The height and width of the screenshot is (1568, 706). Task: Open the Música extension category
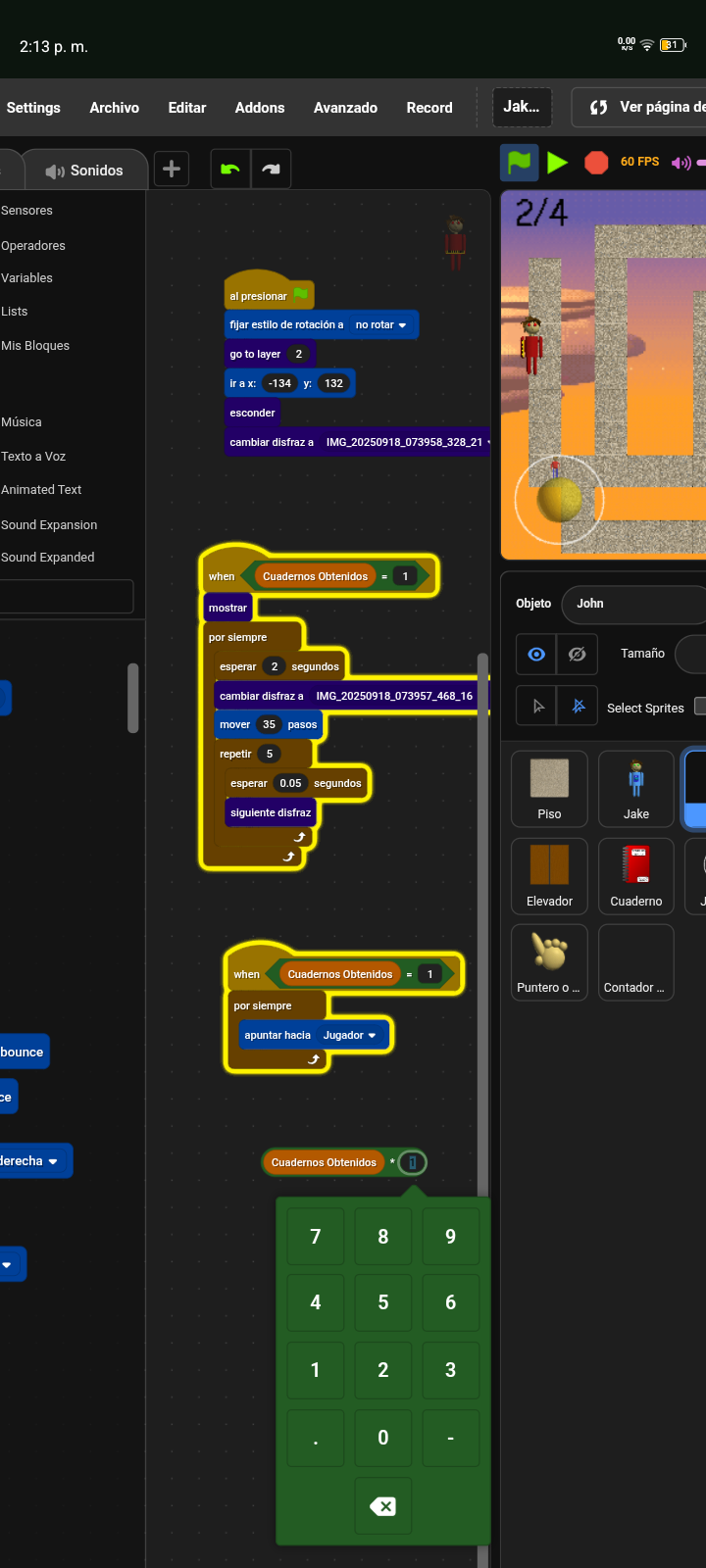point(21,422)
